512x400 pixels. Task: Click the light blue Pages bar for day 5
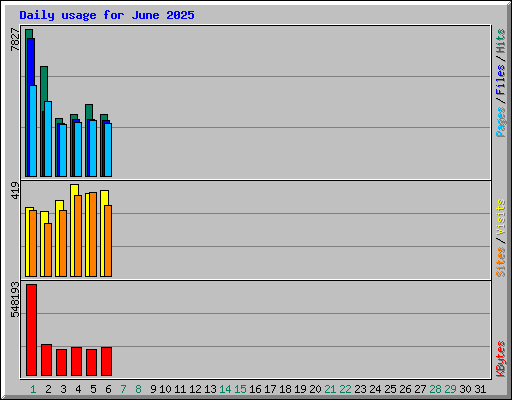pos(93,148)
